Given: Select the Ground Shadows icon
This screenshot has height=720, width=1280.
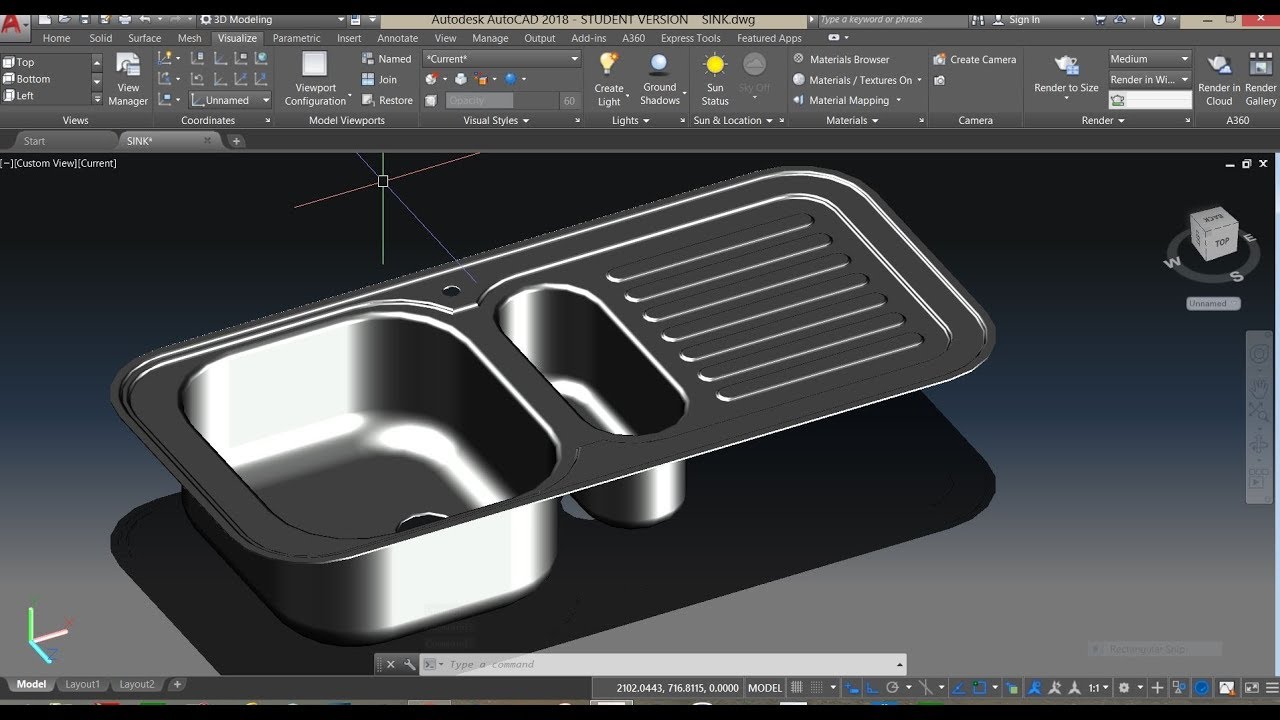Looking at the screenshot, I should 659,65.
